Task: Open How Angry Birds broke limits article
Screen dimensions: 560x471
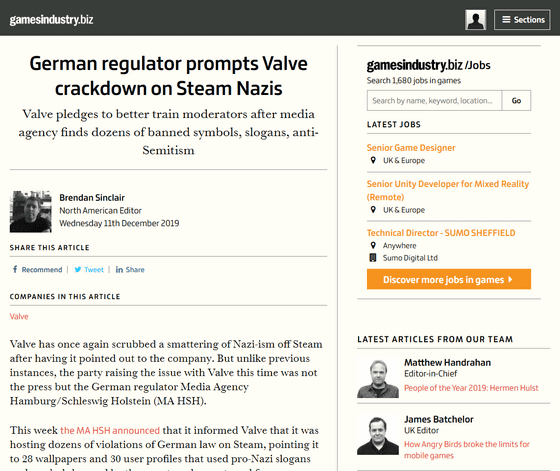Action: (x=467, y=450)
